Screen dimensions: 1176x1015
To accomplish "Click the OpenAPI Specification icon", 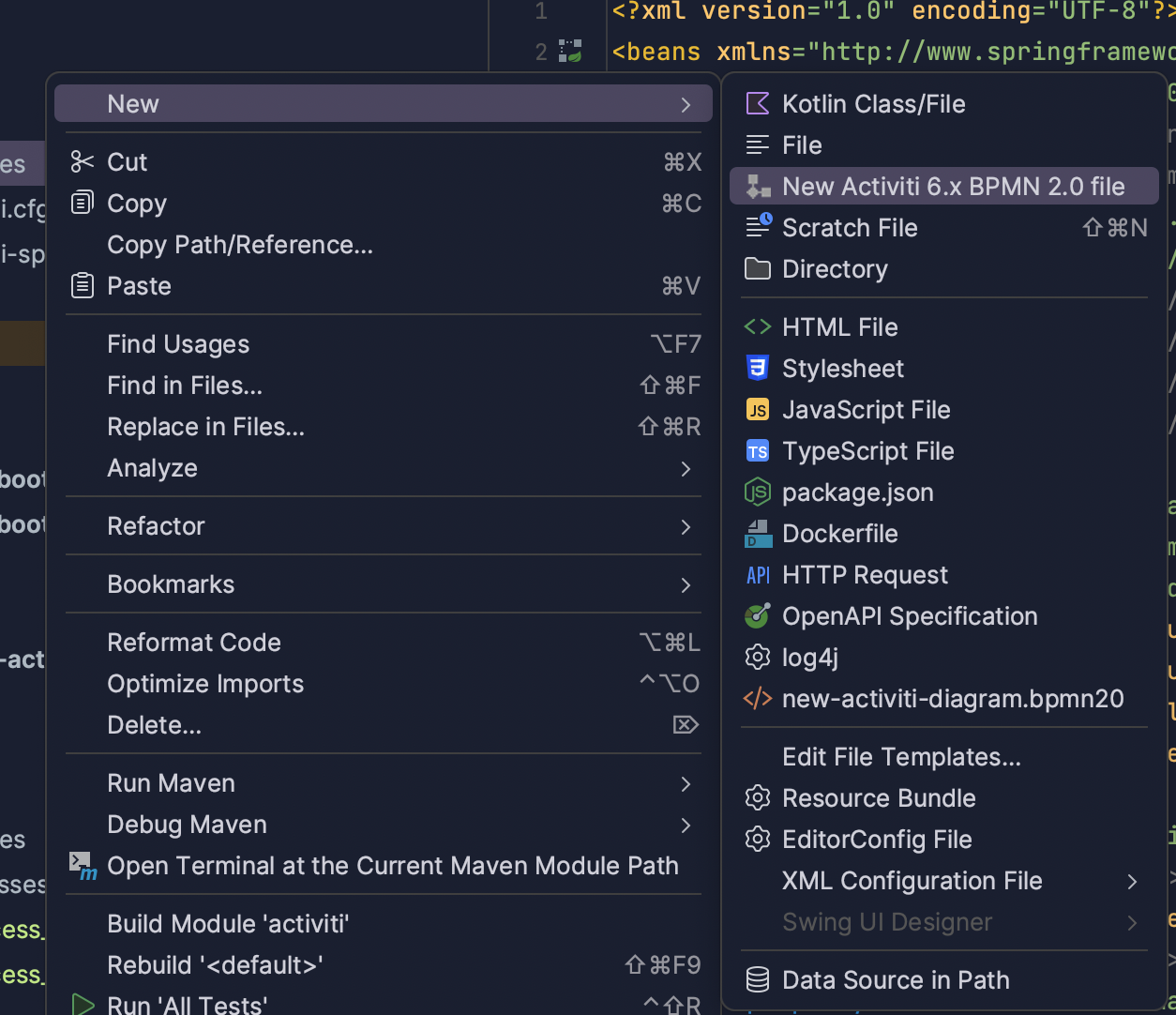I will pos(758,615).
